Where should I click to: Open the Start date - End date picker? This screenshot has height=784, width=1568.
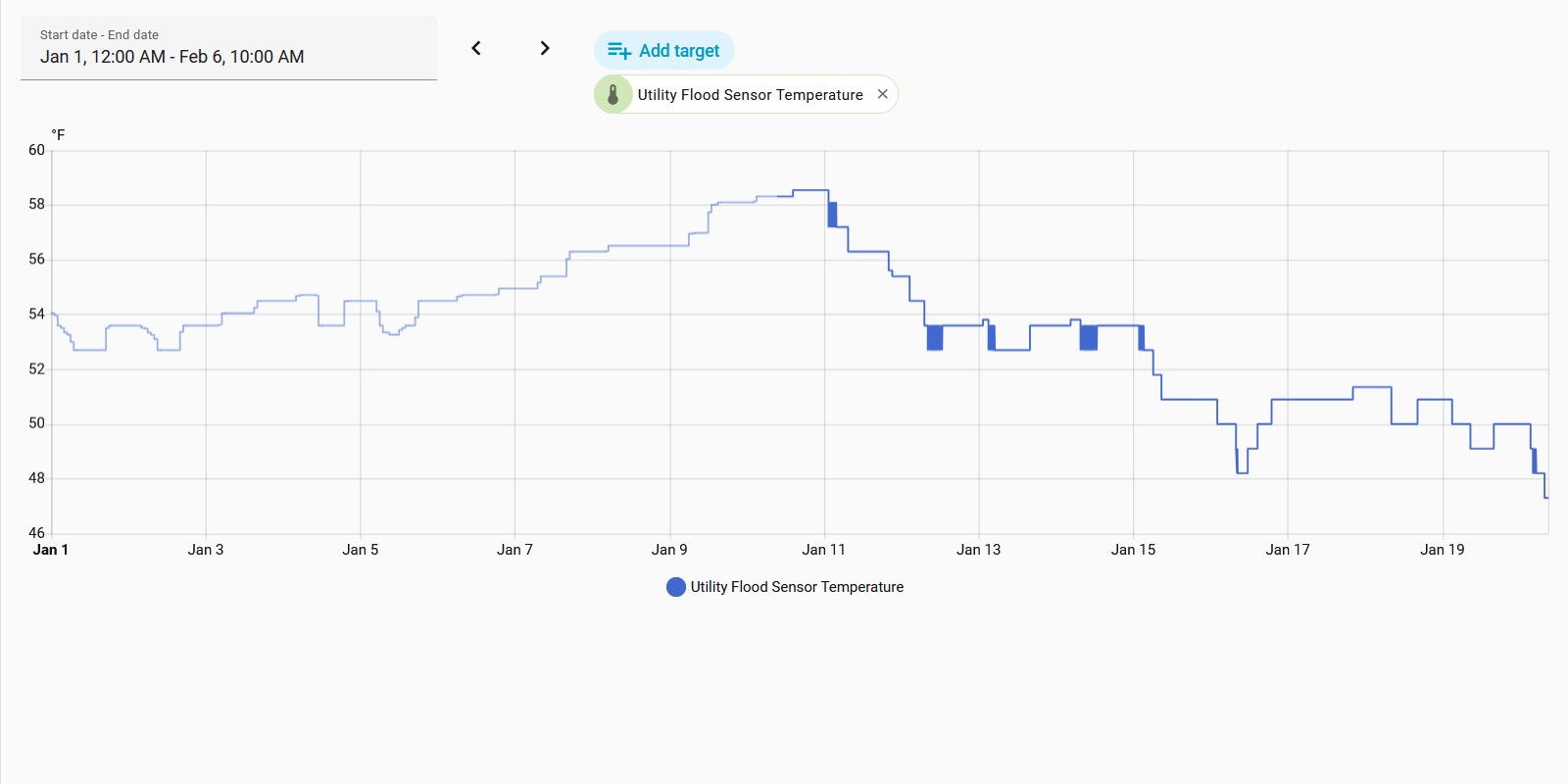[228, 48]
